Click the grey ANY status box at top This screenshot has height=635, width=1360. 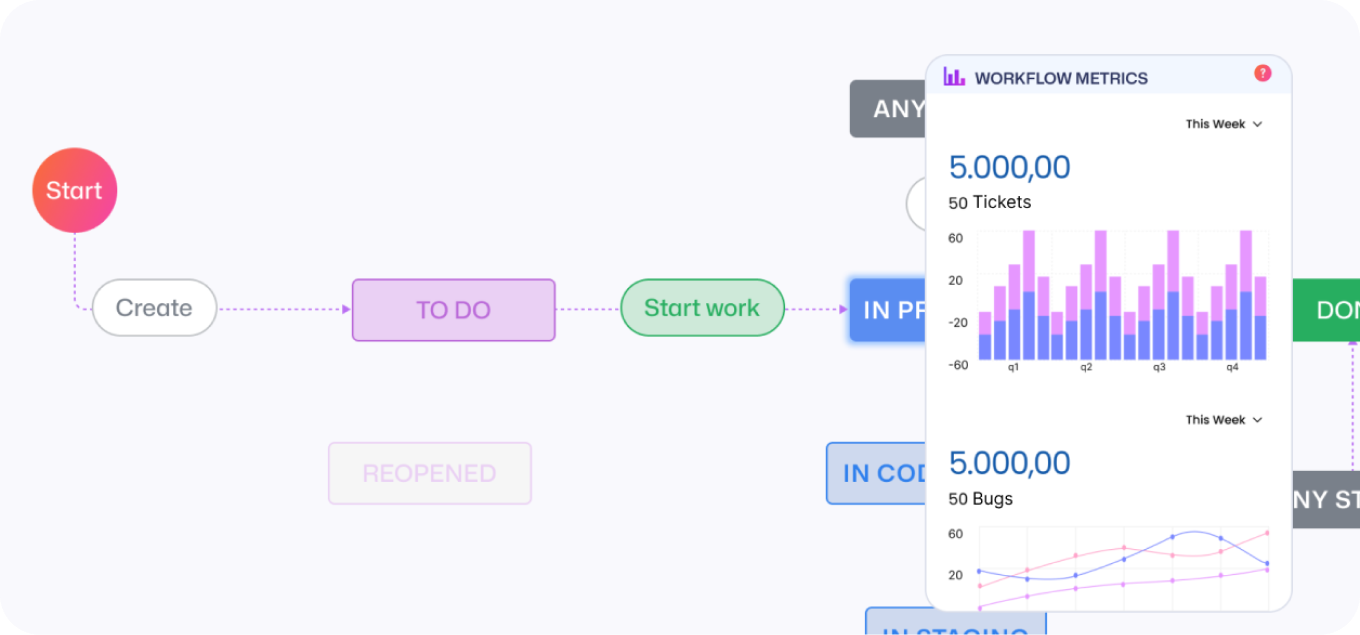coord(888,109)
